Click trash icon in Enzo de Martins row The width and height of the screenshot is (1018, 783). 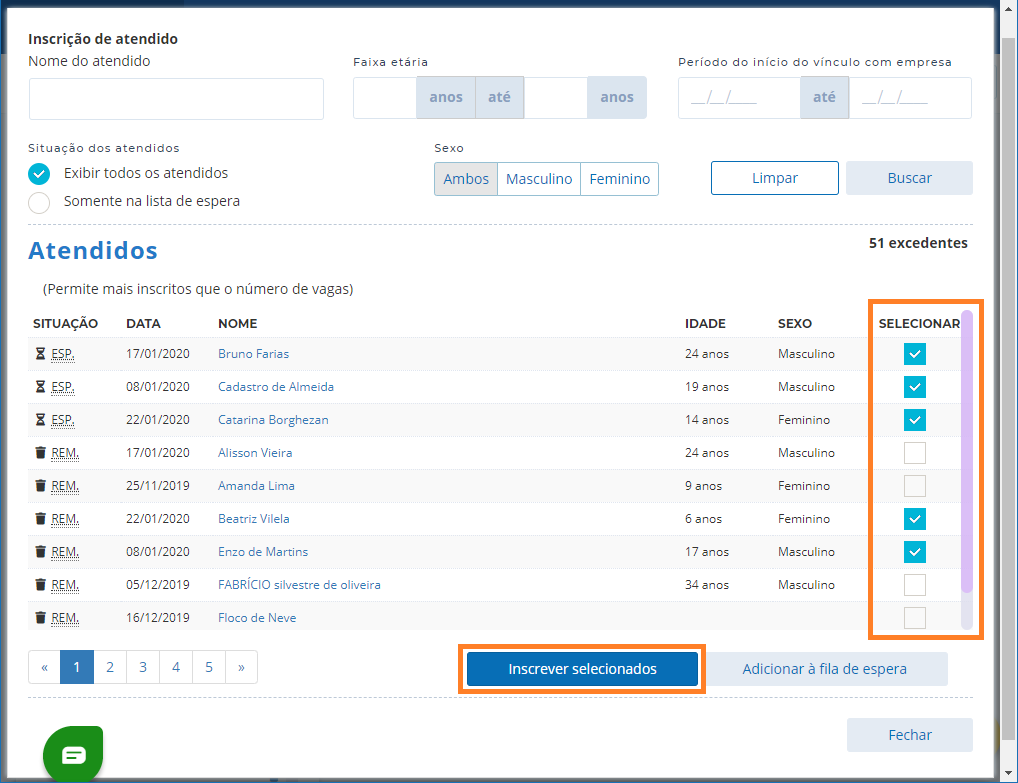40,552
